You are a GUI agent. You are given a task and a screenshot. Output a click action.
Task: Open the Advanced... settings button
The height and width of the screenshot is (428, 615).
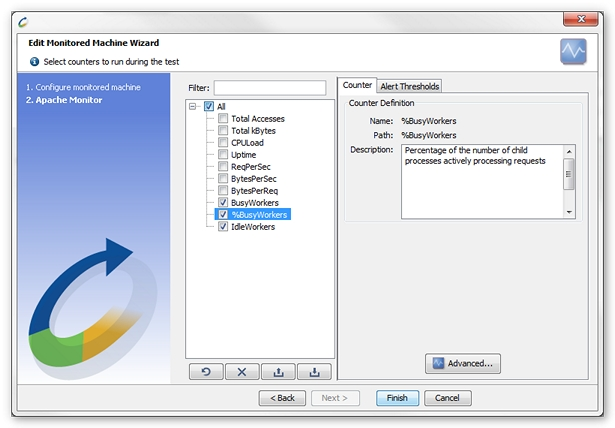[463, 363]
